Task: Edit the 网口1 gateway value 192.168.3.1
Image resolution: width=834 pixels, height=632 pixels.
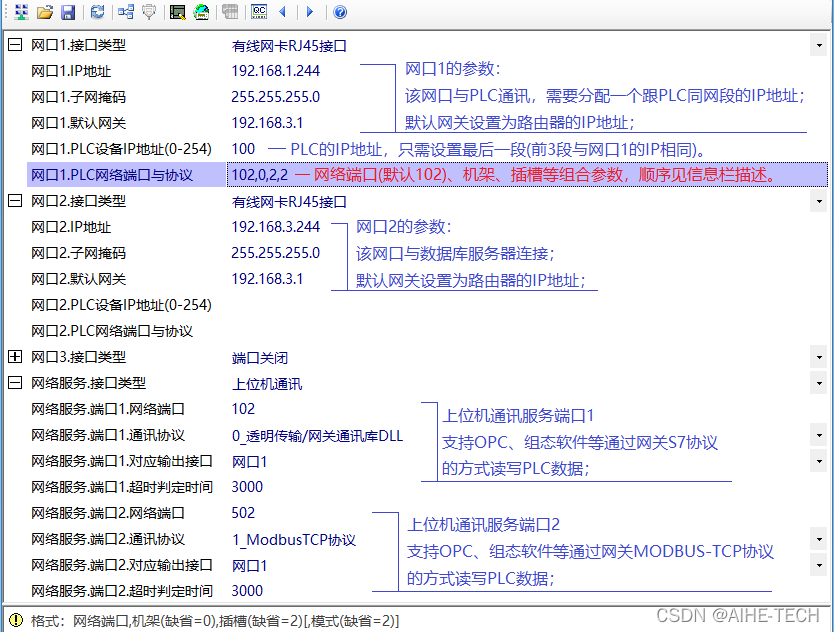Action: click(267, 123)
